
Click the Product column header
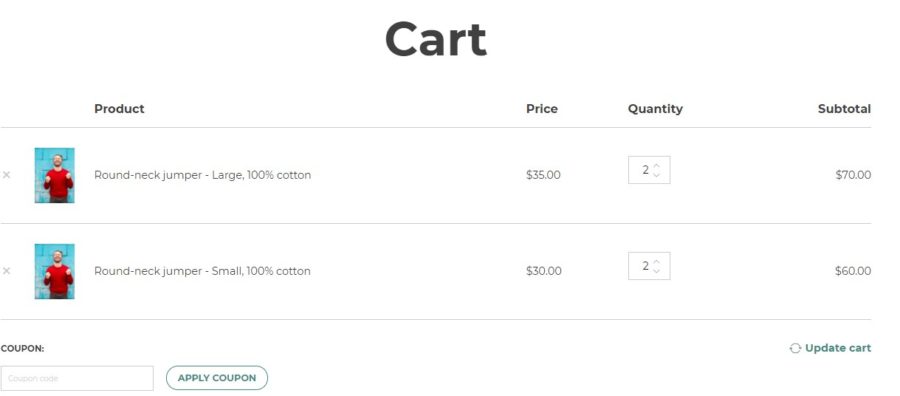[x=119, y=108]
